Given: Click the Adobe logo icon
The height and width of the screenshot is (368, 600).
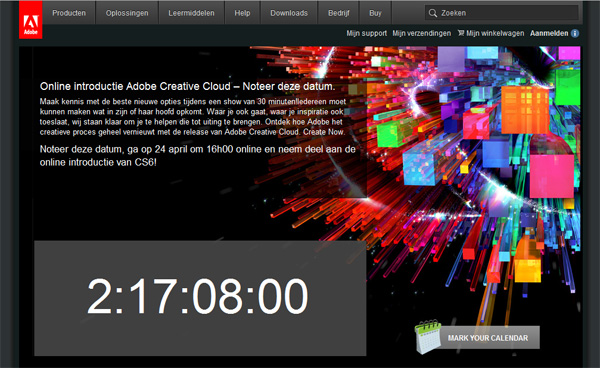Looking at the screenshot, I should 31,20.
